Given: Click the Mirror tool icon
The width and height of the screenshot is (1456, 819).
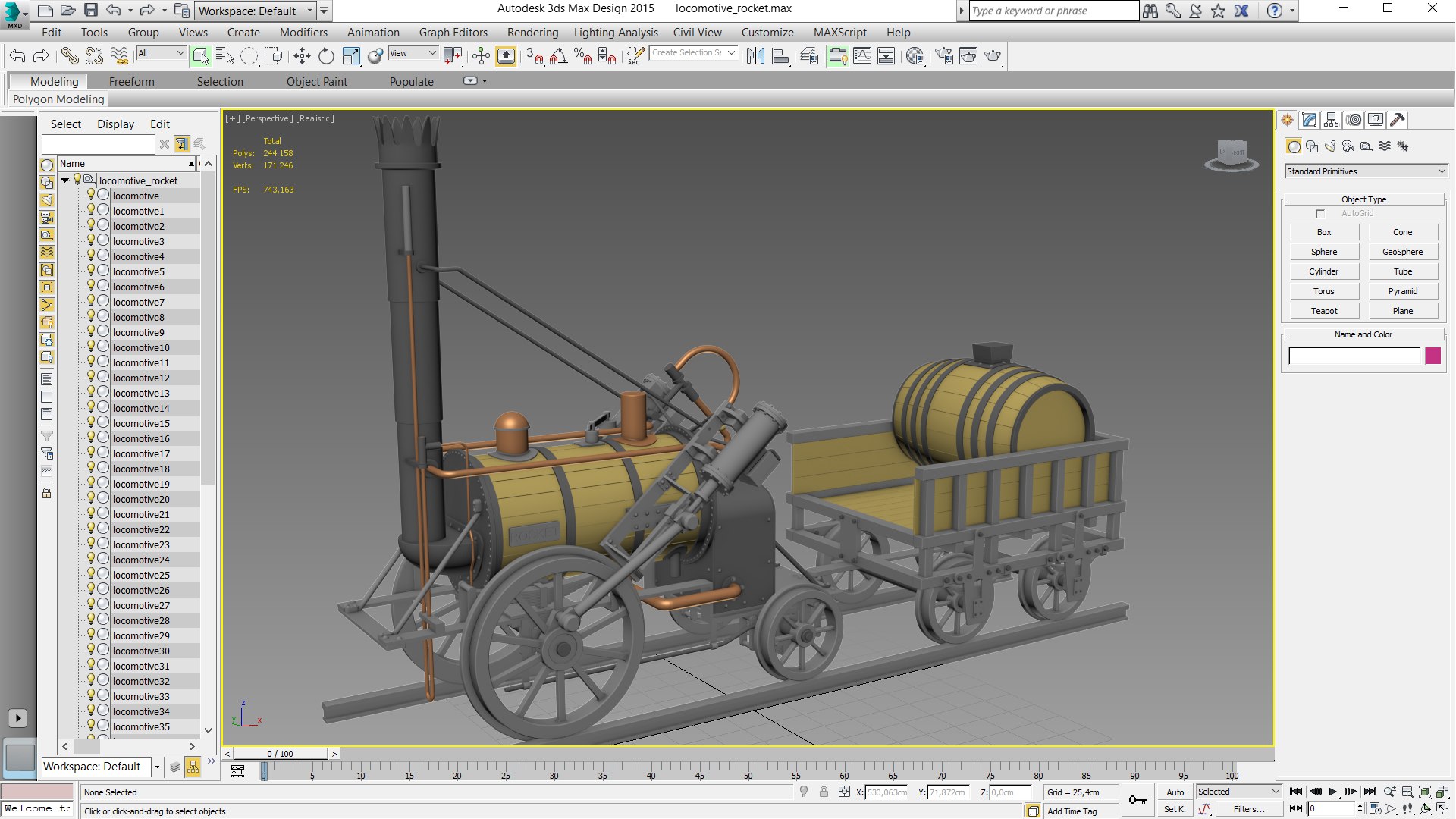Looking at the screenshot, I should click(755, 55).
